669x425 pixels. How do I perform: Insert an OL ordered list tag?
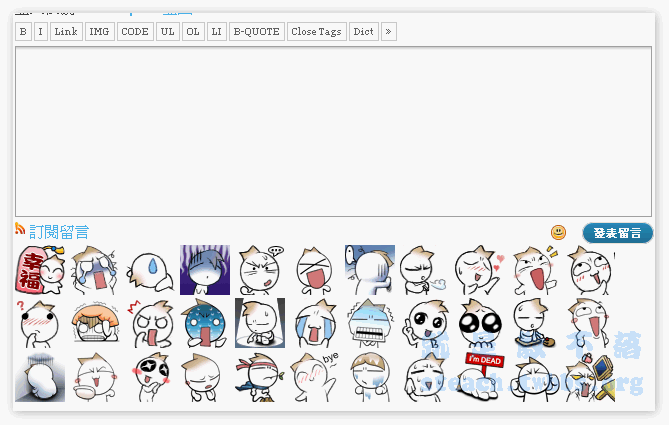click(x=193, y=32)
